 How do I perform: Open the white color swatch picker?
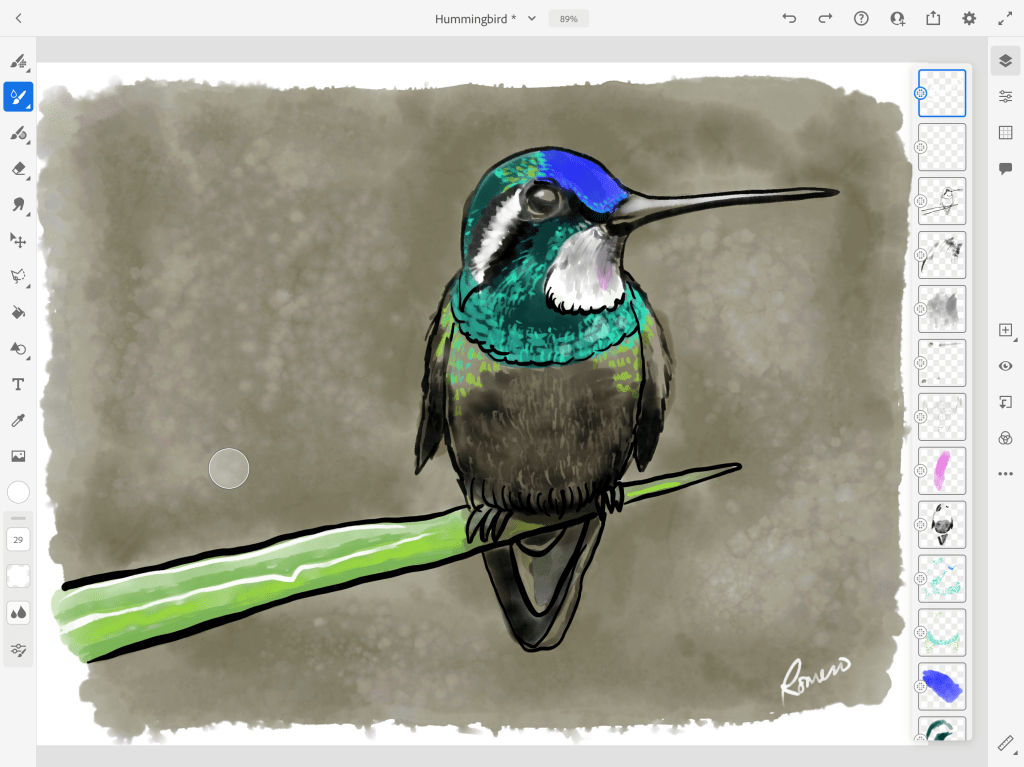[x=18, y=492]
